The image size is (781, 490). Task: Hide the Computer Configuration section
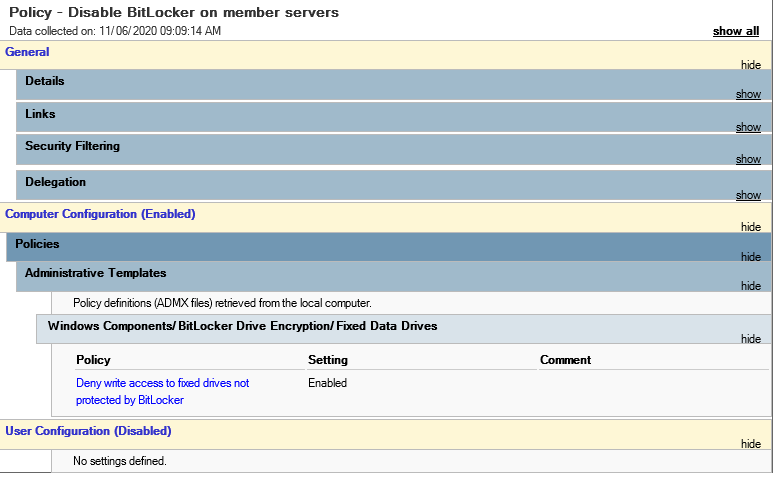[751, 227]
